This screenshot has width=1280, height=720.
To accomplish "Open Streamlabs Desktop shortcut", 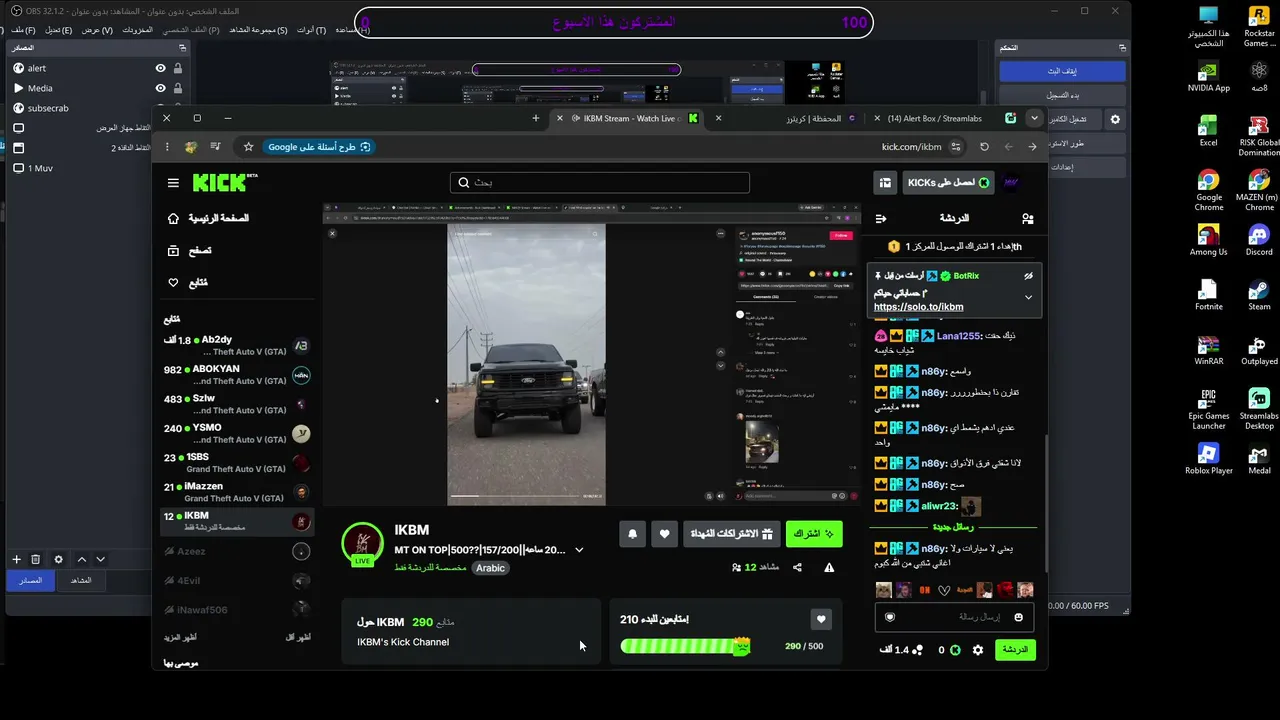I will tap(1259, 409).
